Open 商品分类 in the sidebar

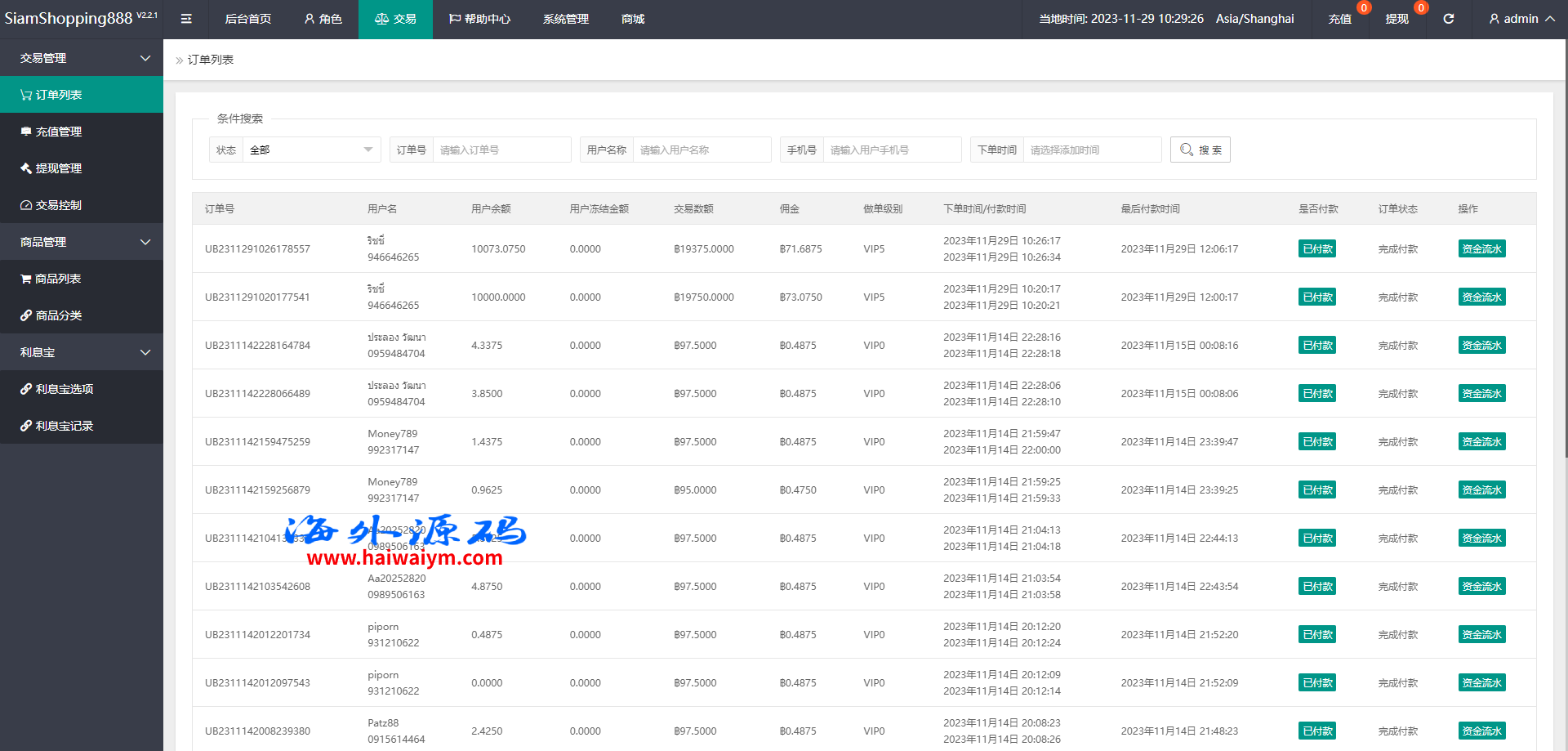pos(58,315)
